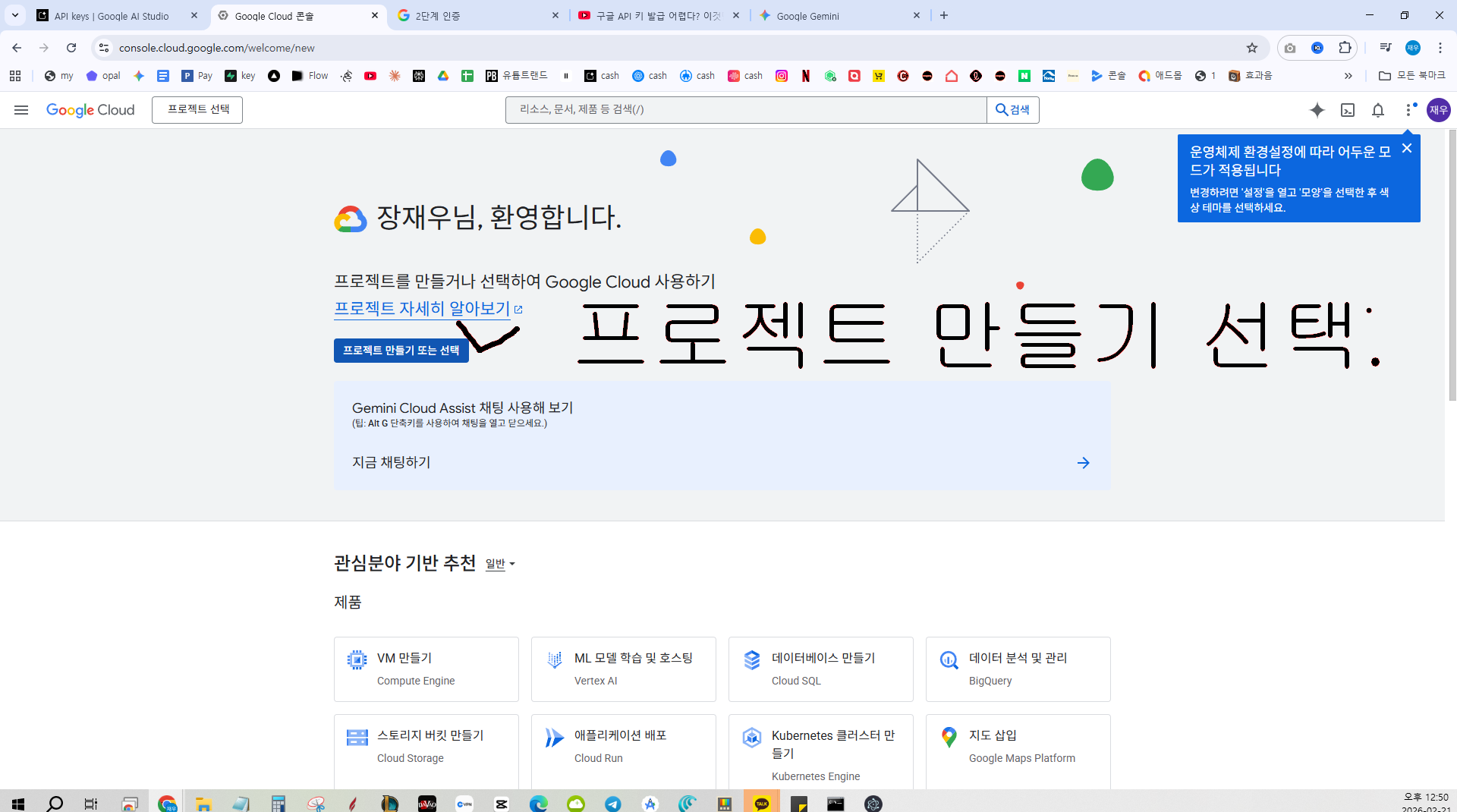Show more bookmarks with the chevron
Image resolution: width=1457 pixels, height=812 pixels.
[x=1348, y=76]
